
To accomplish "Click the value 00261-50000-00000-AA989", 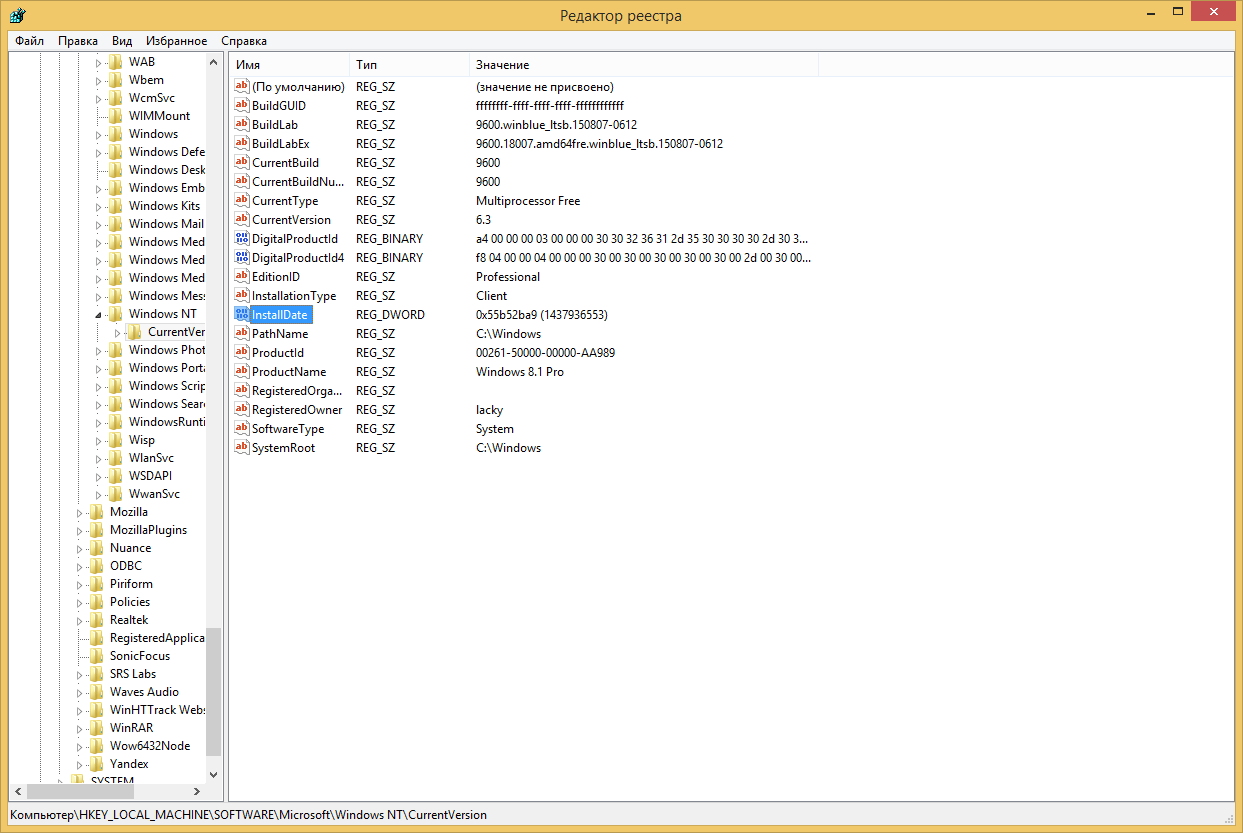I will pyautogui.click(x=545, y=352).
